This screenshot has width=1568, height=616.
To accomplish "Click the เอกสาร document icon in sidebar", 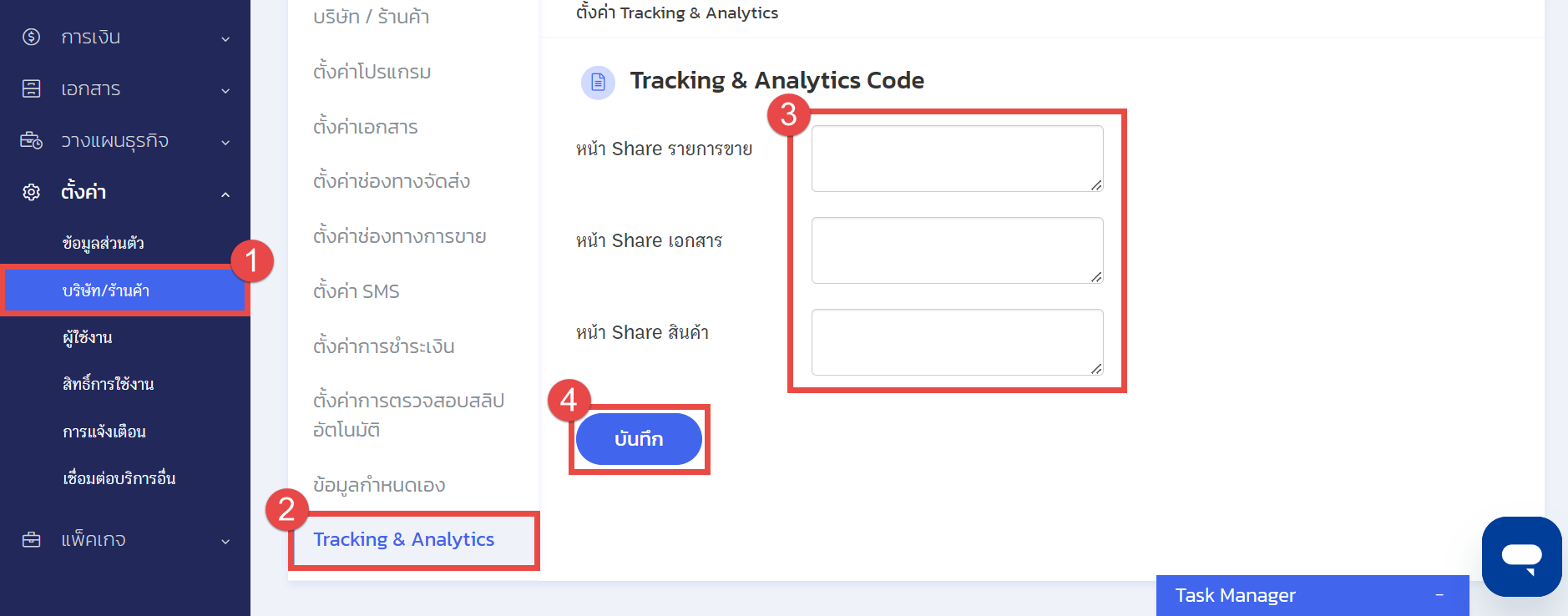I will tap(31, 88).
